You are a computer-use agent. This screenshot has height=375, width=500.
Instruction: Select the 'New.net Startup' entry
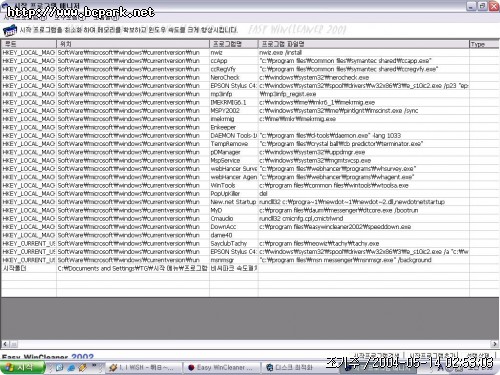click(233, 202)
